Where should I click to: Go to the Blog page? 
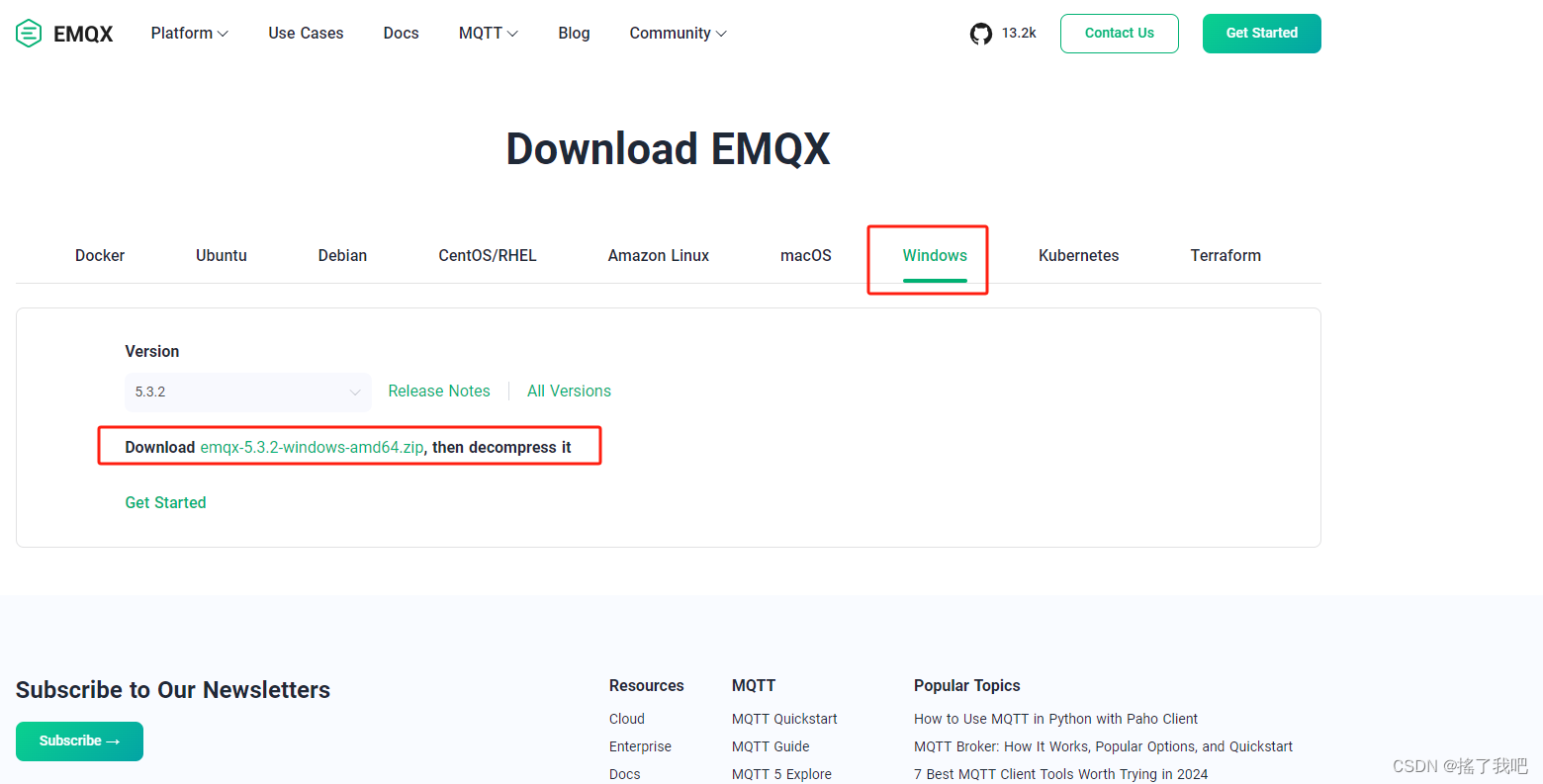[574, 34]
